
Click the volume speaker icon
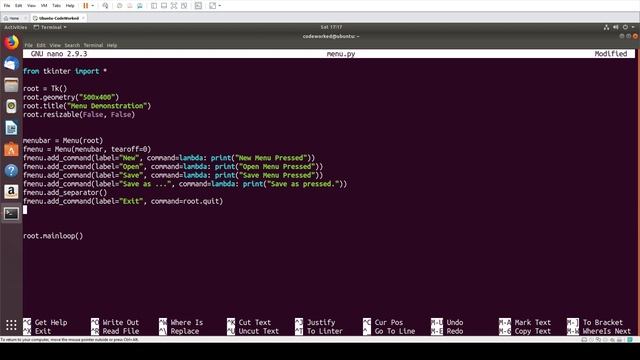616,27
